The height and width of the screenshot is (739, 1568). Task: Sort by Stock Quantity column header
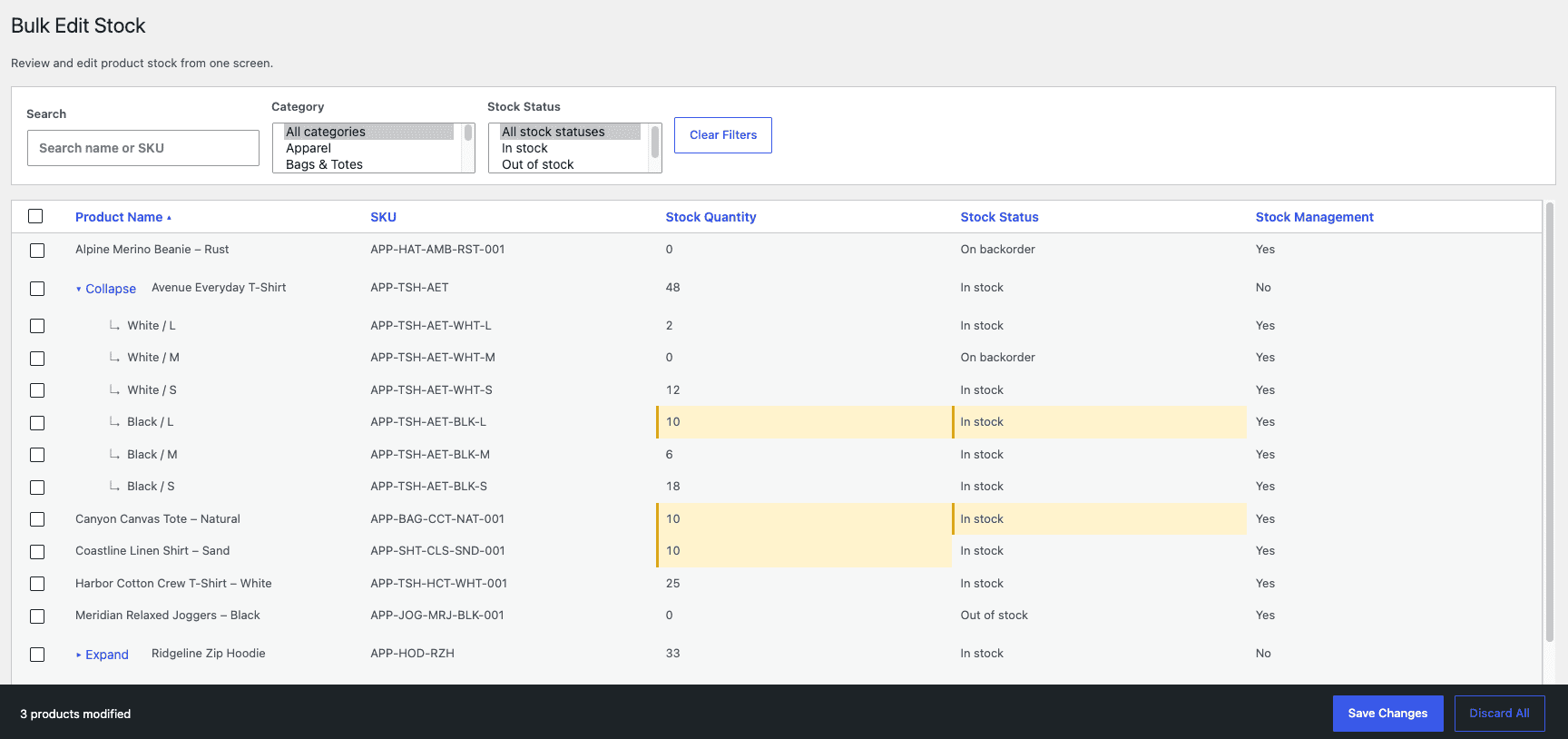[710, 217]
